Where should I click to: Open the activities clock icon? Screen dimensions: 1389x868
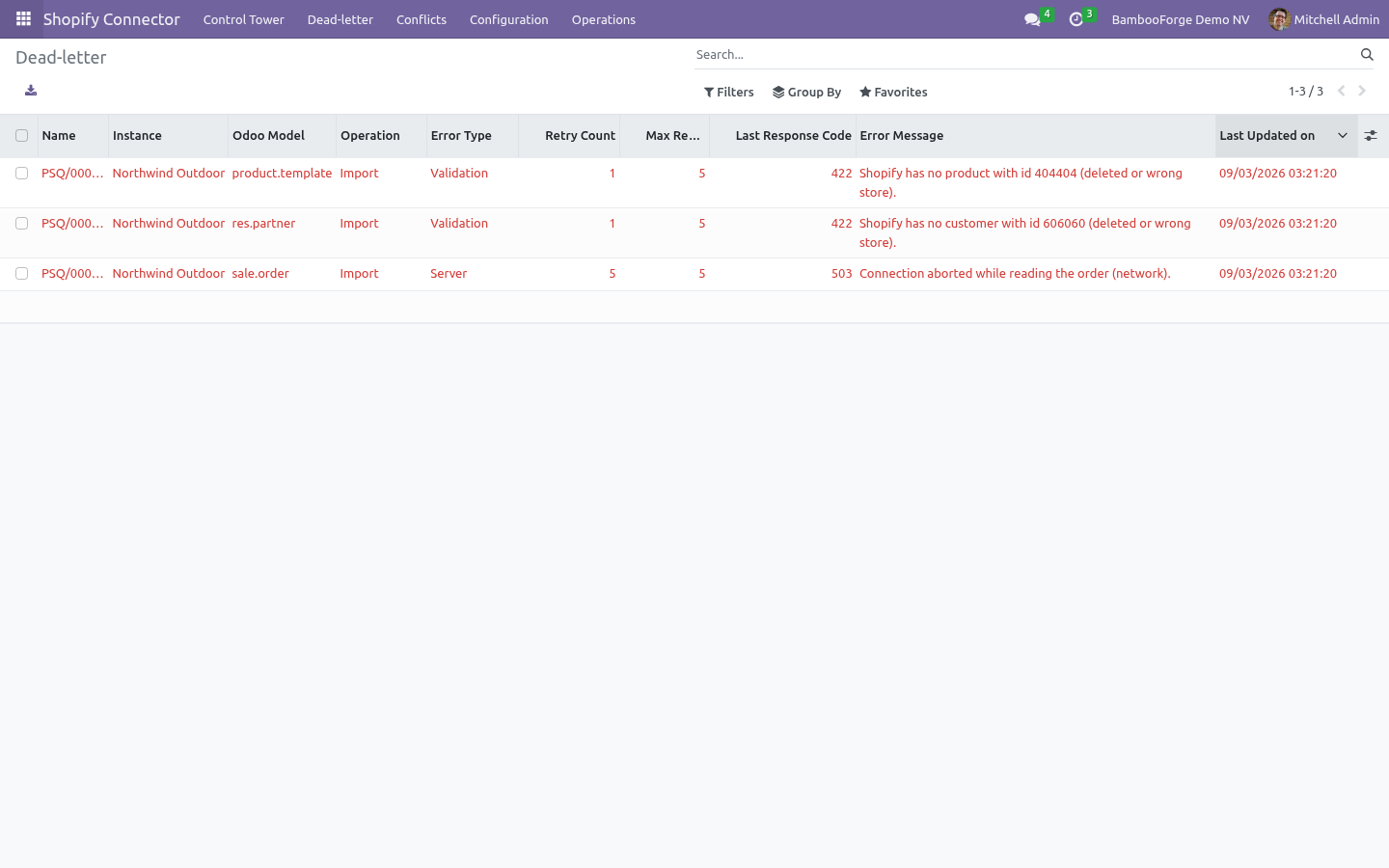[1076, 19]
